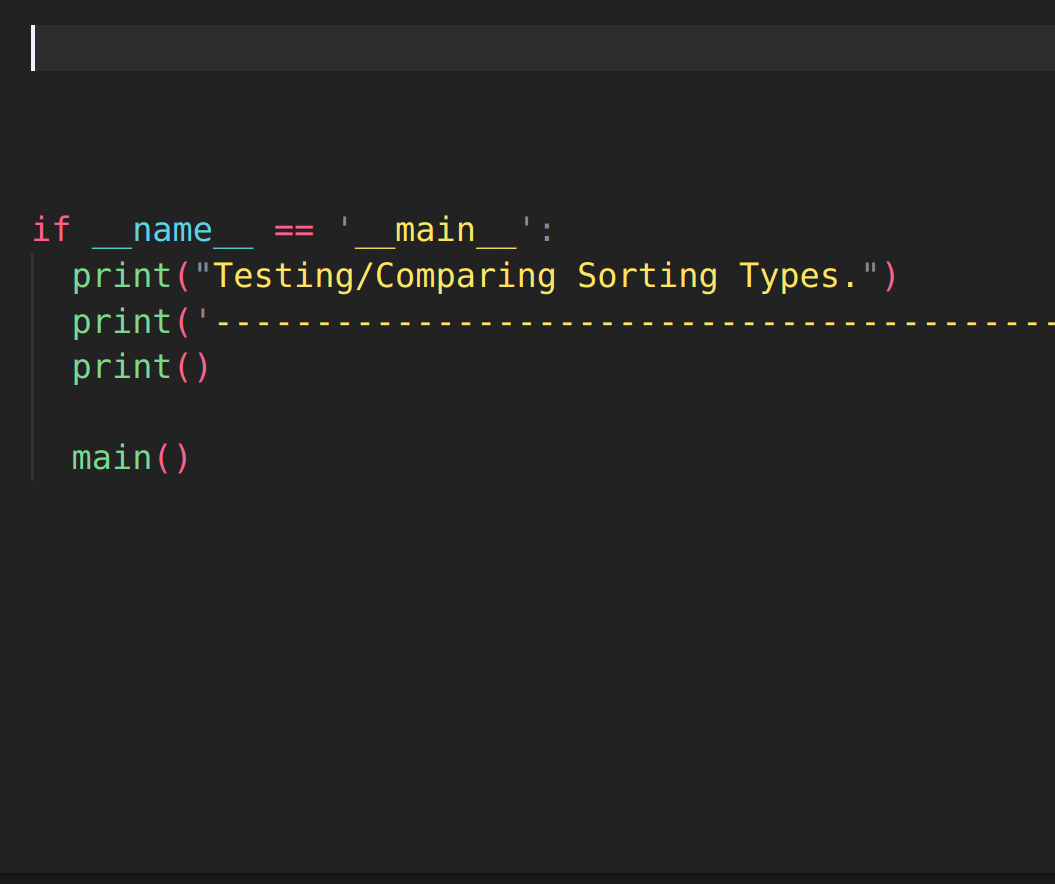The height and width of the screenshot is (884, 1055).
Task: Click the == comparison operator
Action: click(293, 230)
